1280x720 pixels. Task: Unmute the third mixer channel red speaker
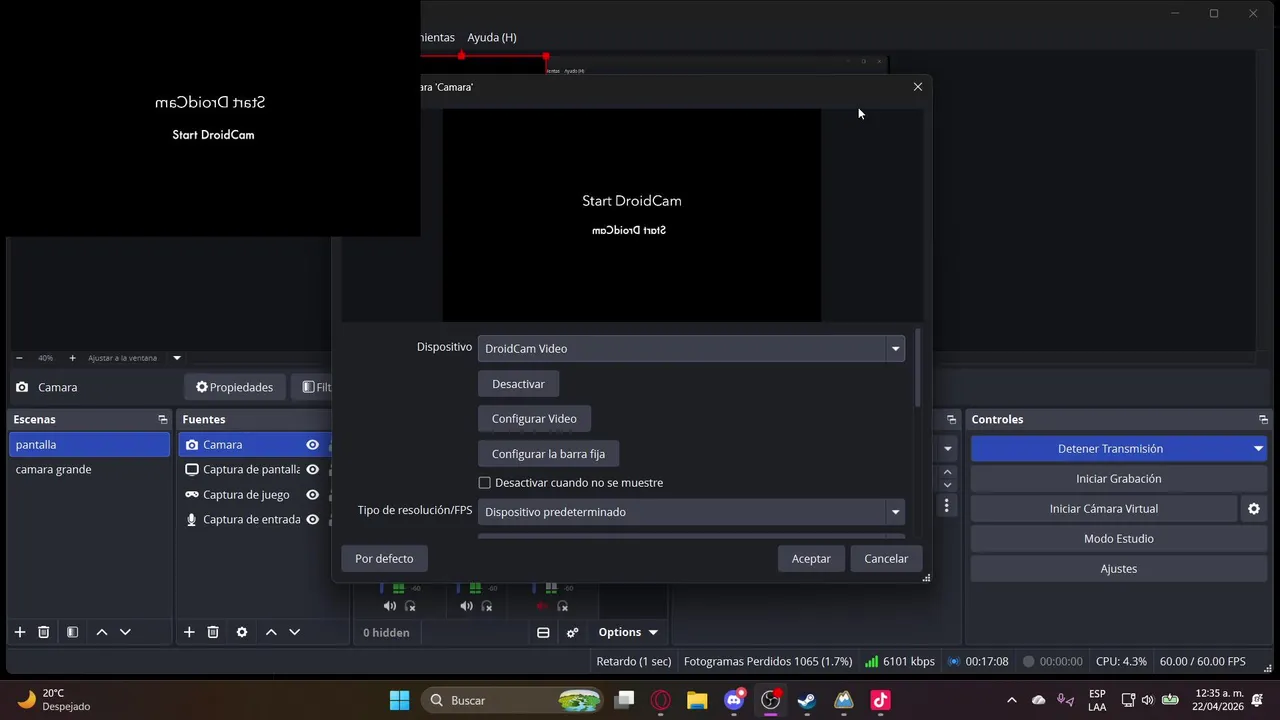[x=542, y=606]
